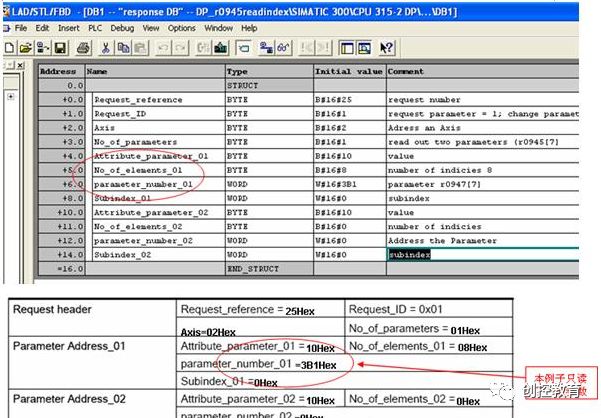Screen dimensions: 601x418
Task: Open the Insert menu
Action: [69, 28]
